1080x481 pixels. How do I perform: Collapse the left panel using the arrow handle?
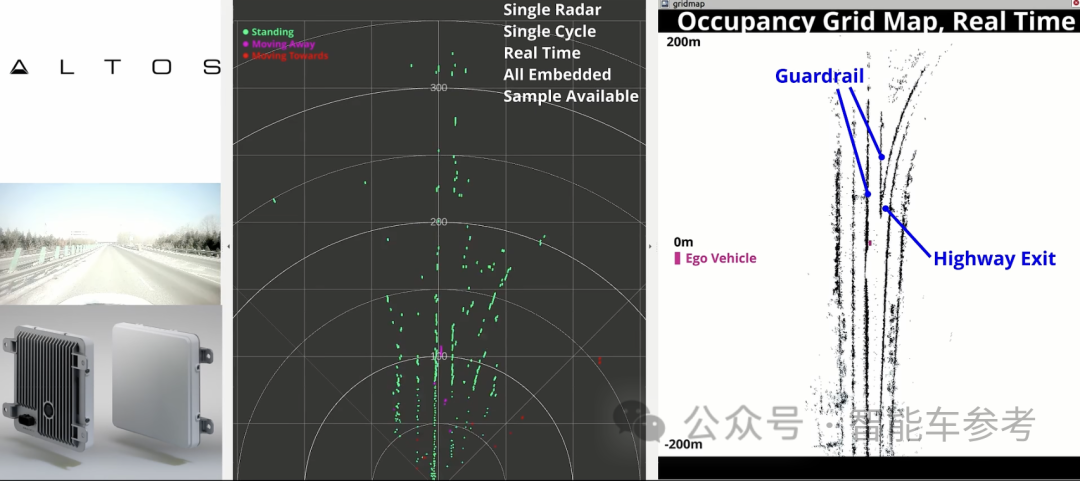click(228, 246)
